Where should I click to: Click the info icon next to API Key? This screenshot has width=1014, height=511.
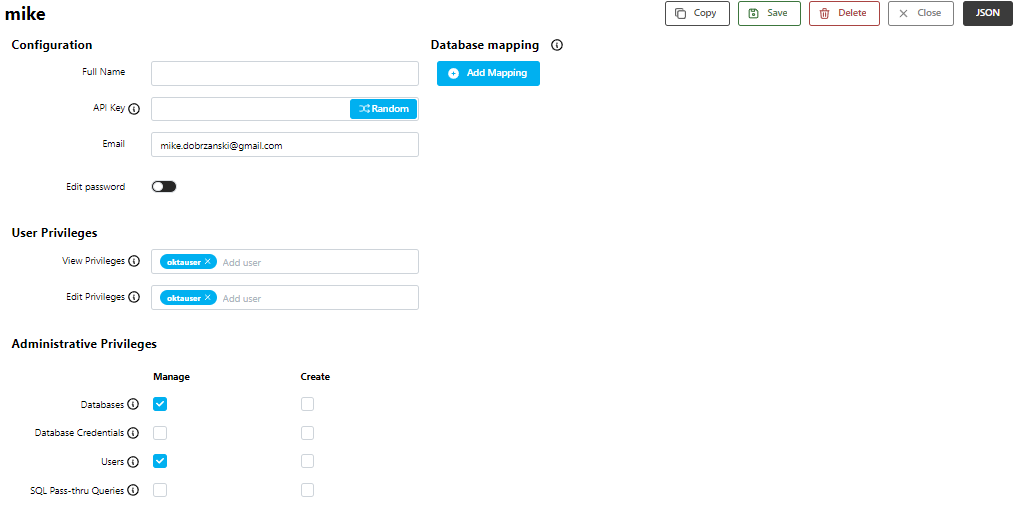pyautogui.click(x=134, y=109)
